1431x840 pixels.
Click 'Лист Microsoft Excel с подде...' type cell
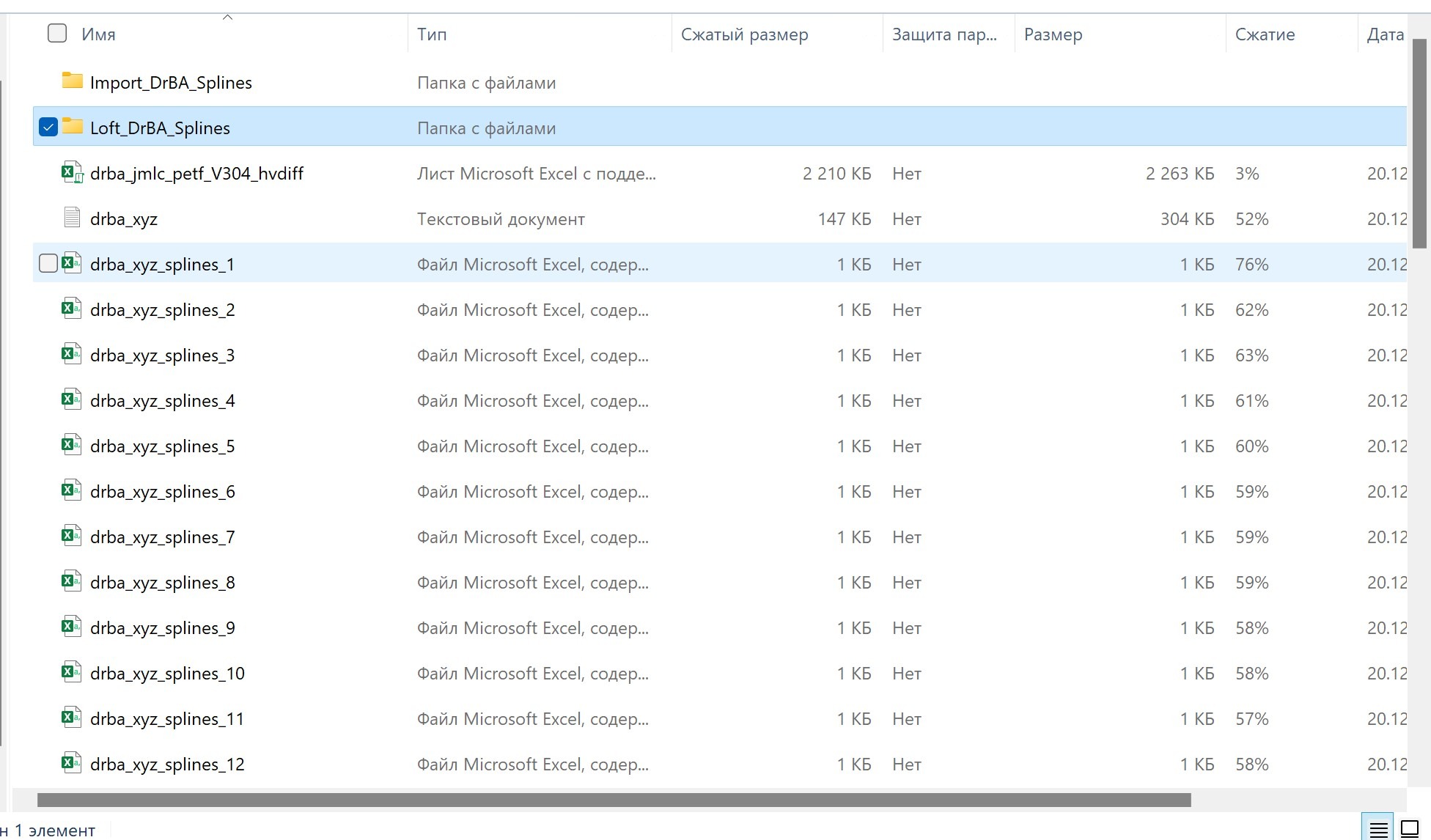tap(537, 174)
